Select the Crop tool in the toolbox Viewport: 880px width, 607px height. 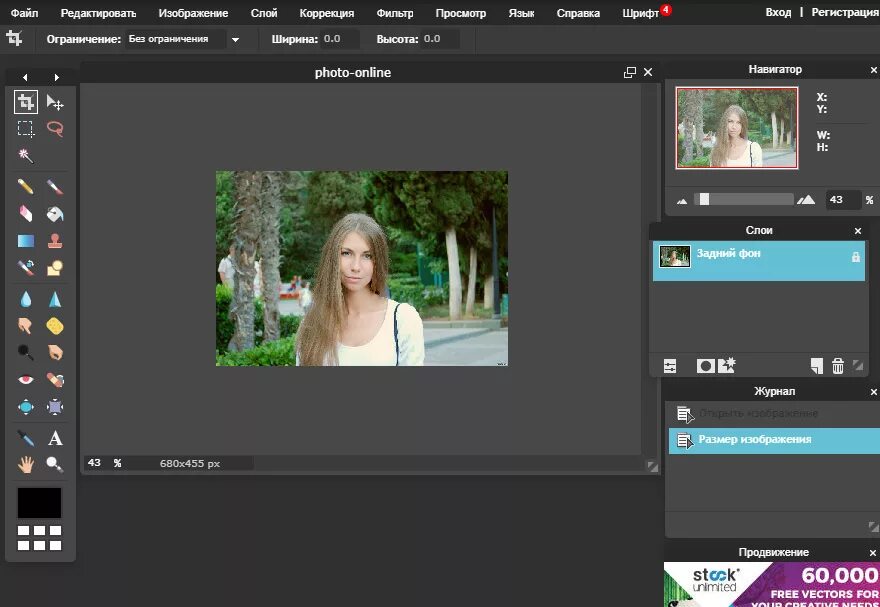coord(26,102)
